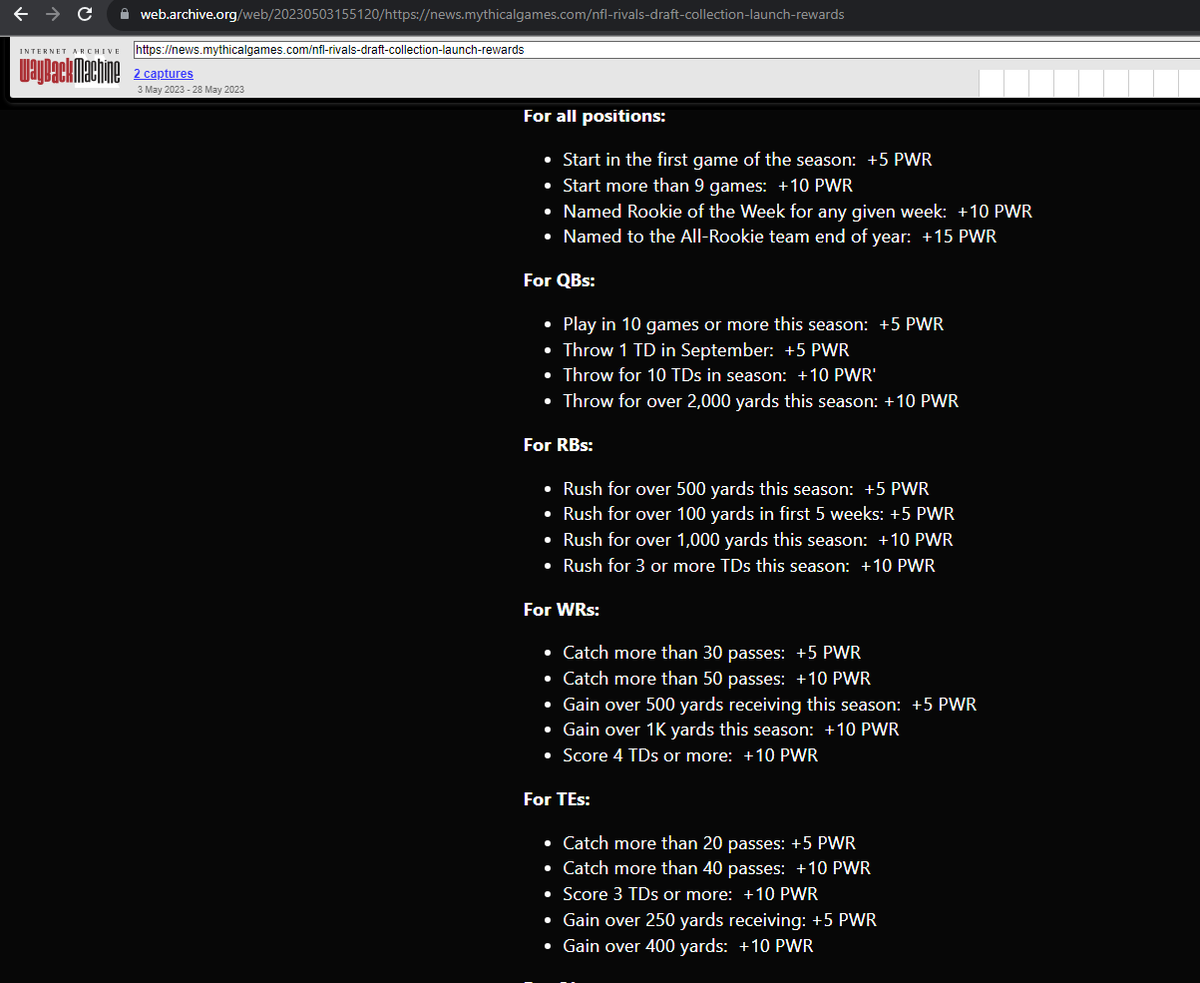Select 'Throw for 10 TDs in season' line
The height and width of the screenshot is (983, 1200).
coord(719,376)
